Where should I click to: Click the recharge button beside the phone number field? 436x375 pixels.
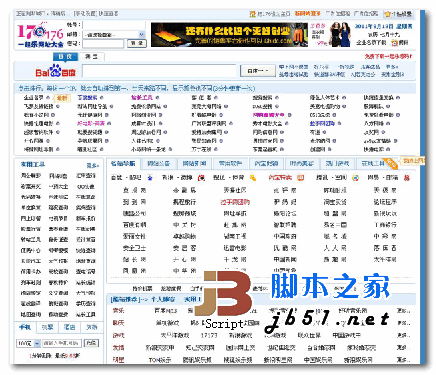tap(91, 343)
